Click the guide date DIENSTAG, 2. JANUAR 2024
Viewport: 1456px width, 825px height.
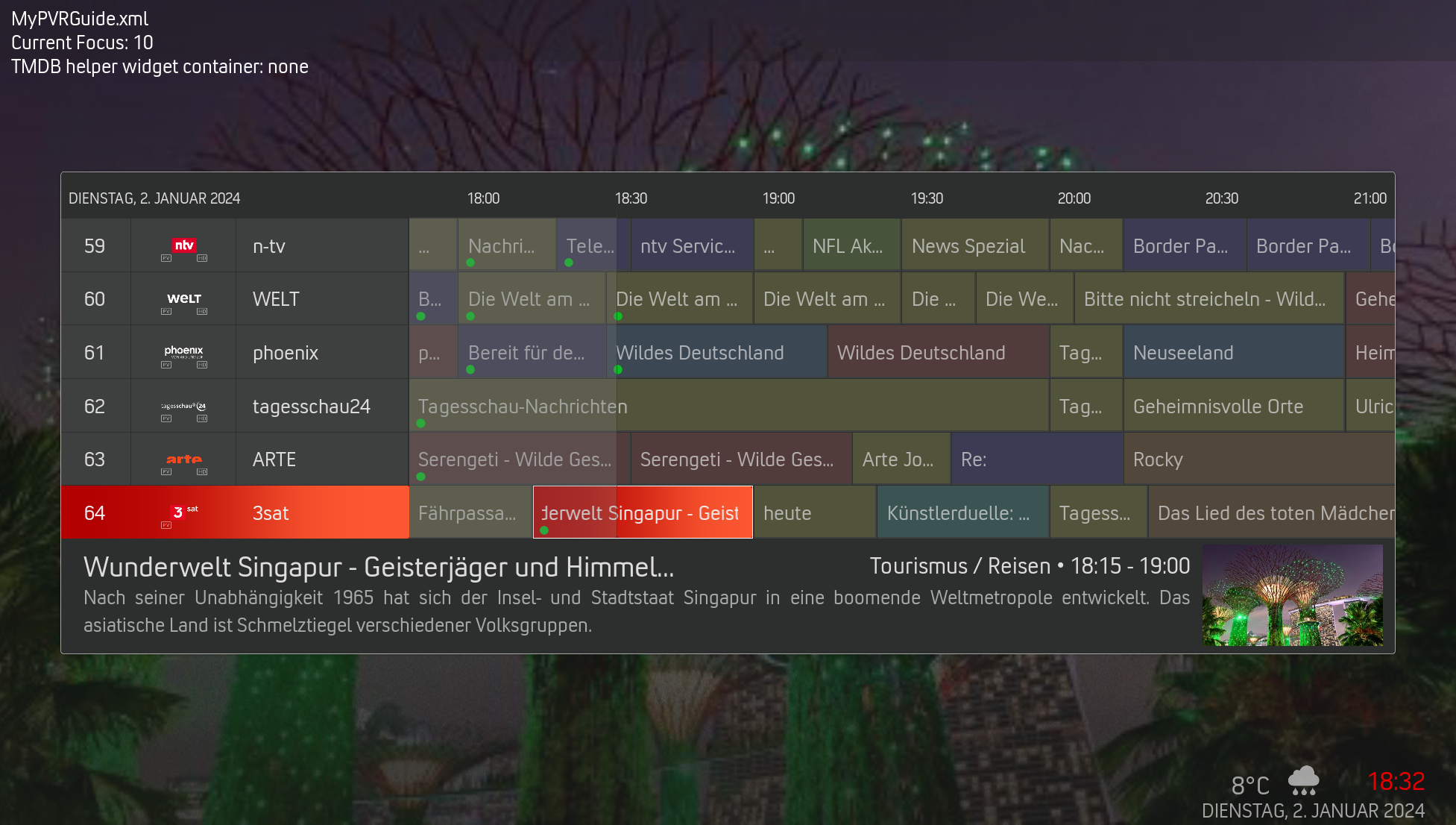click(x=154, y=198)
